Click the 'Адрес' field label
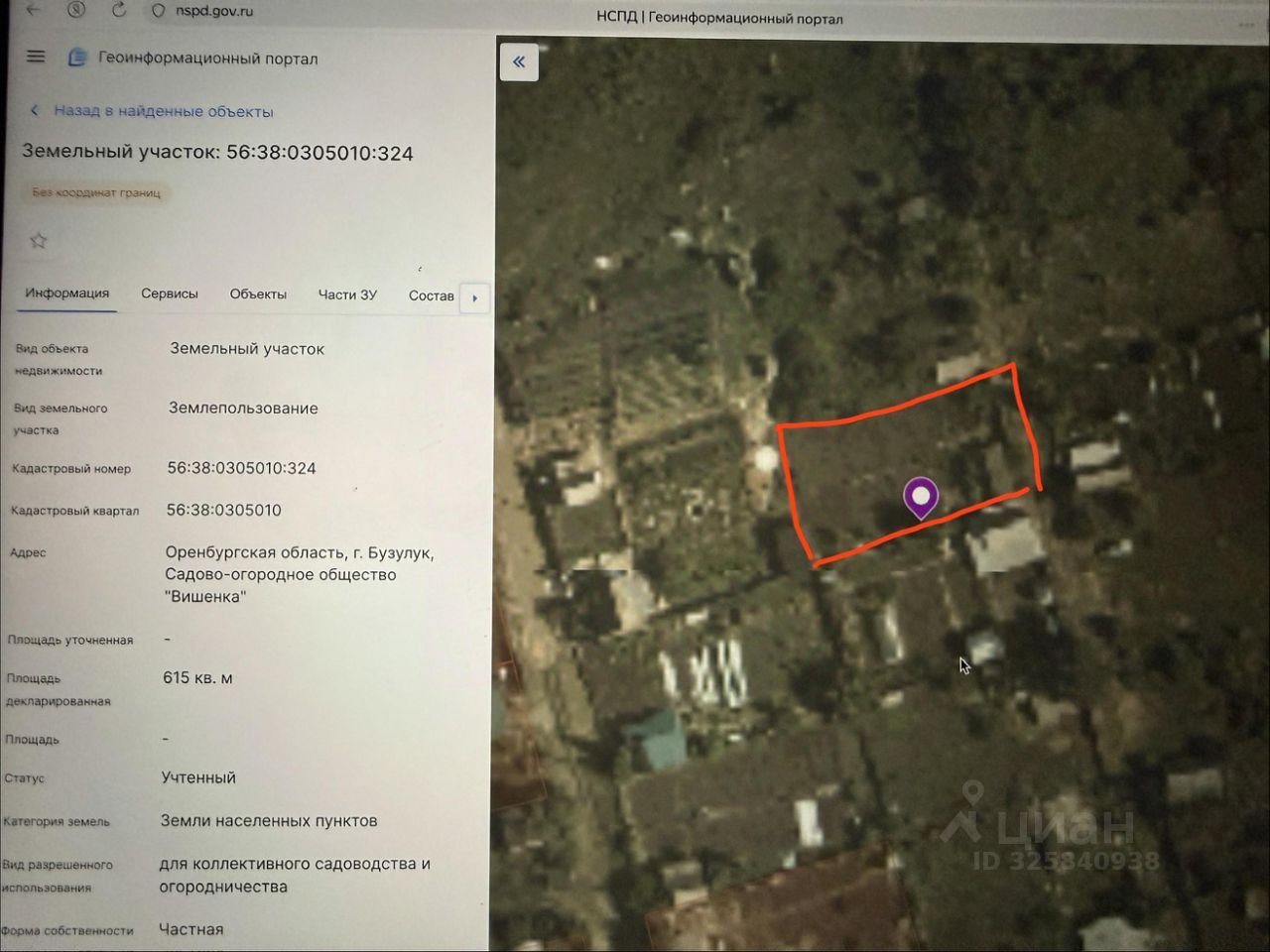This screenshot has height=952, width=1270. click(x=28, y=552)
